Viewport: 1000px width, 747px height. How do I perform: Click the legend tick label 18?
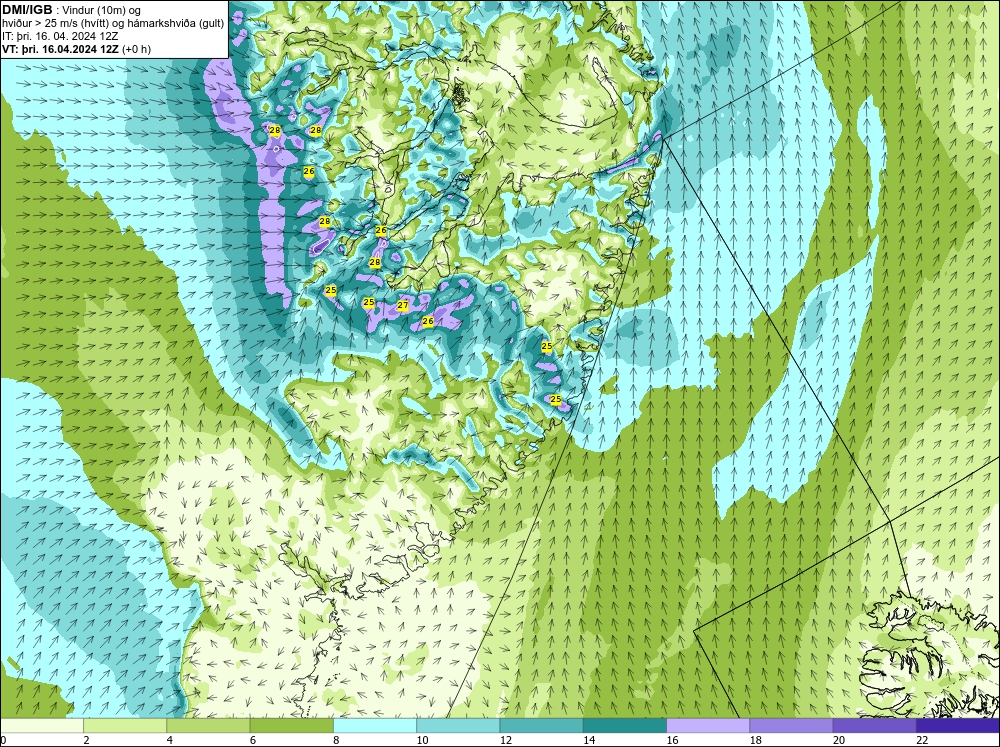[755, 740]
